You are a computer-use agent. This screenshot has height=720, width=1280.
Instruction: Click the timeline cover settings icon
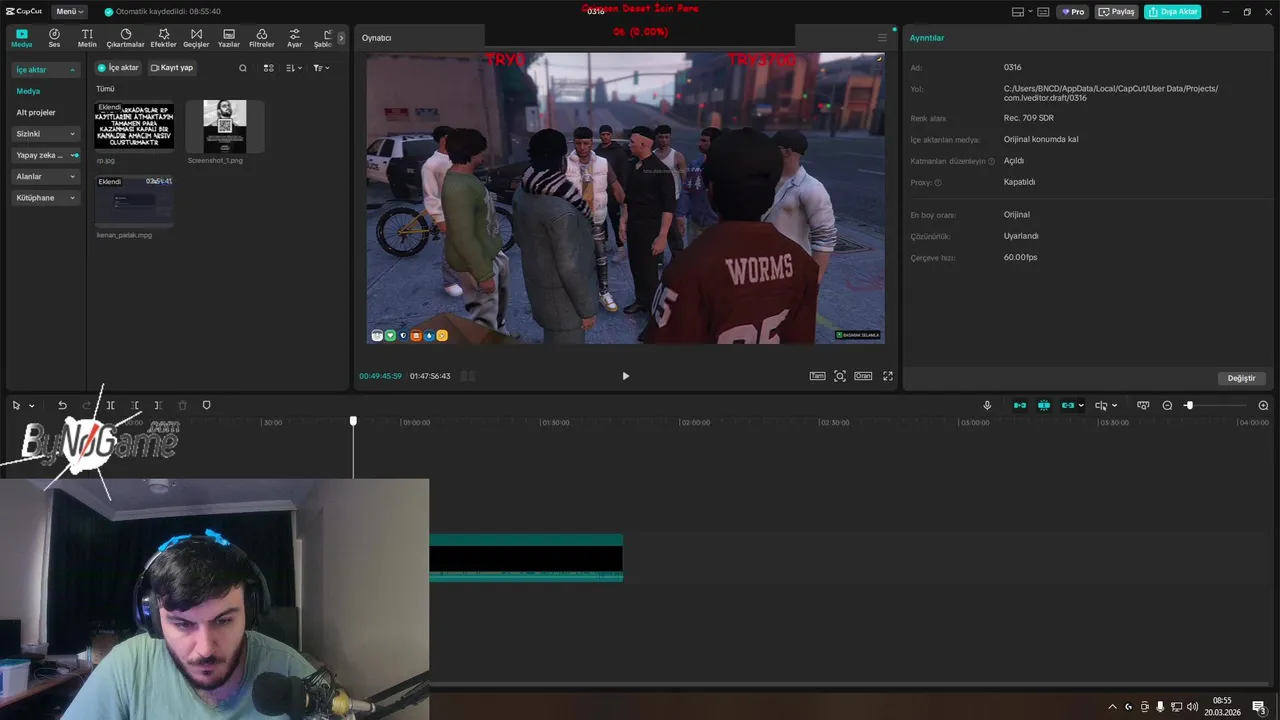tap(1143, 405)
